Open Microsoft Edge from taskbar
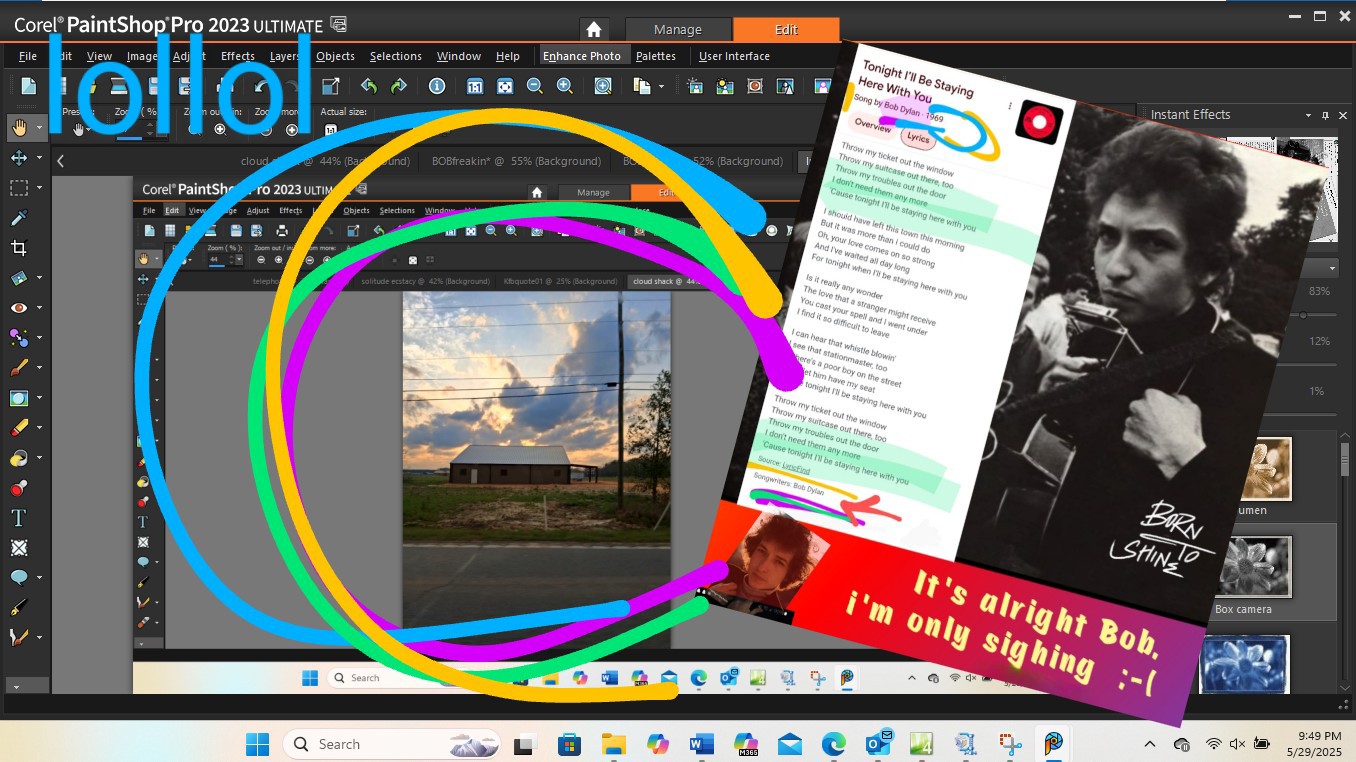 point(834,744)
